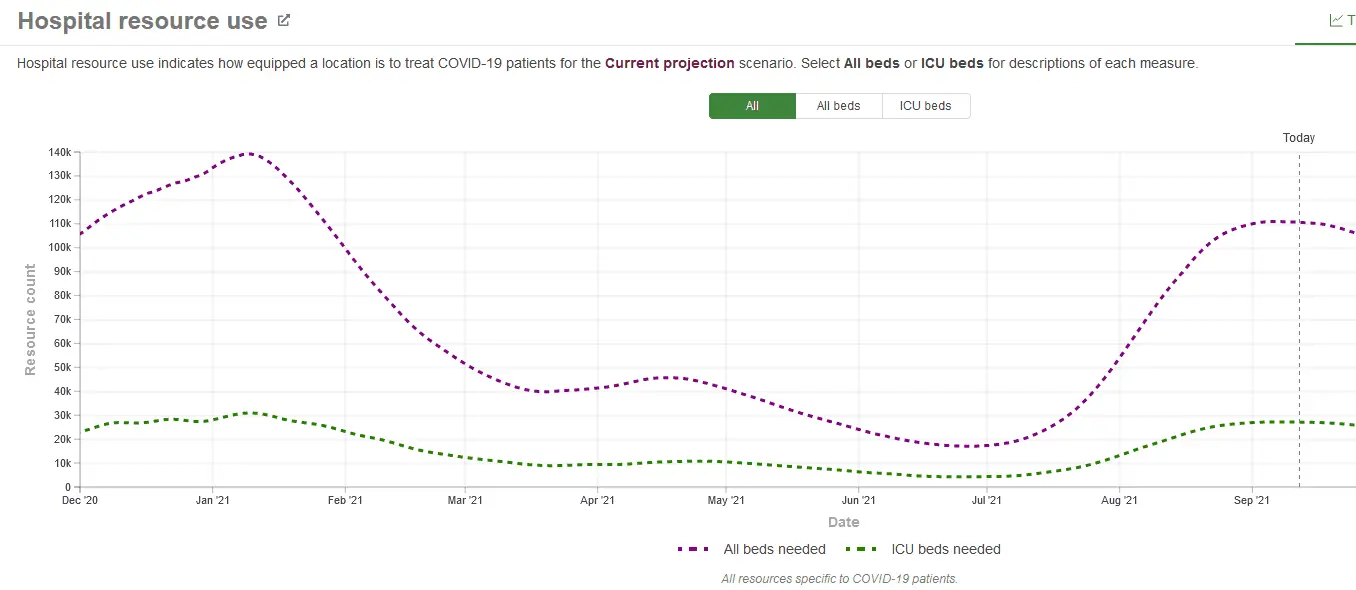Image resolution: width=1356 pixels, height=590 pixels.
Task: Click the purple dashed legend marker
Action: (x=693, y=549)
